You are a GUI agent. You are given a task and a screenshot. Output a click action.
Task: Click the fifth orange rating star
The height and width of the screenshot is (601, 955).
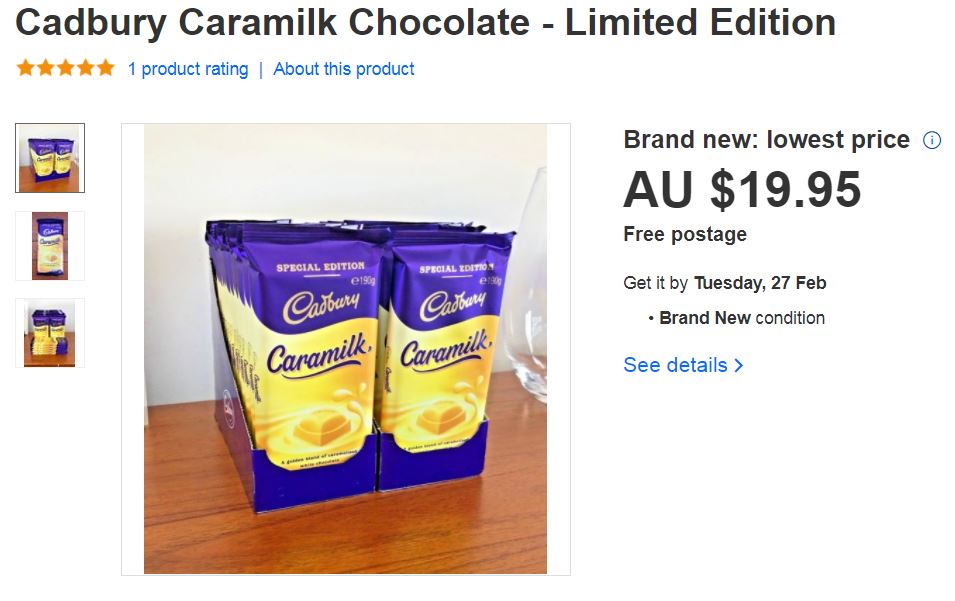pos(105,68)
